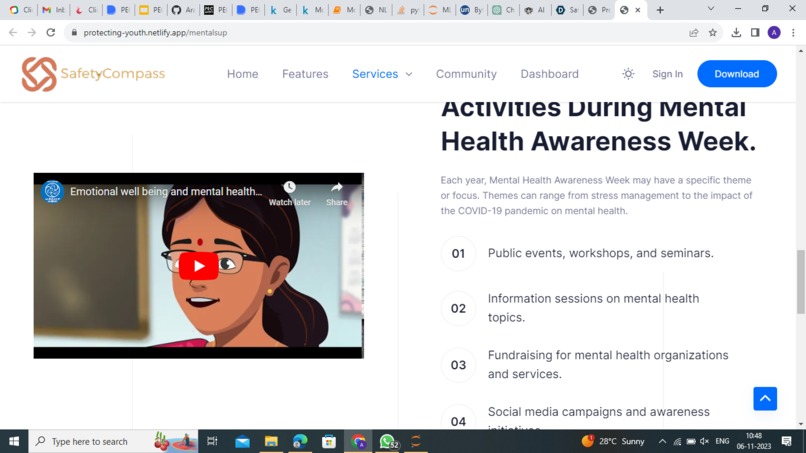Select text 'Public events, workshops, and seminars.'
The image size is (806, 453).
coord(600,253)
